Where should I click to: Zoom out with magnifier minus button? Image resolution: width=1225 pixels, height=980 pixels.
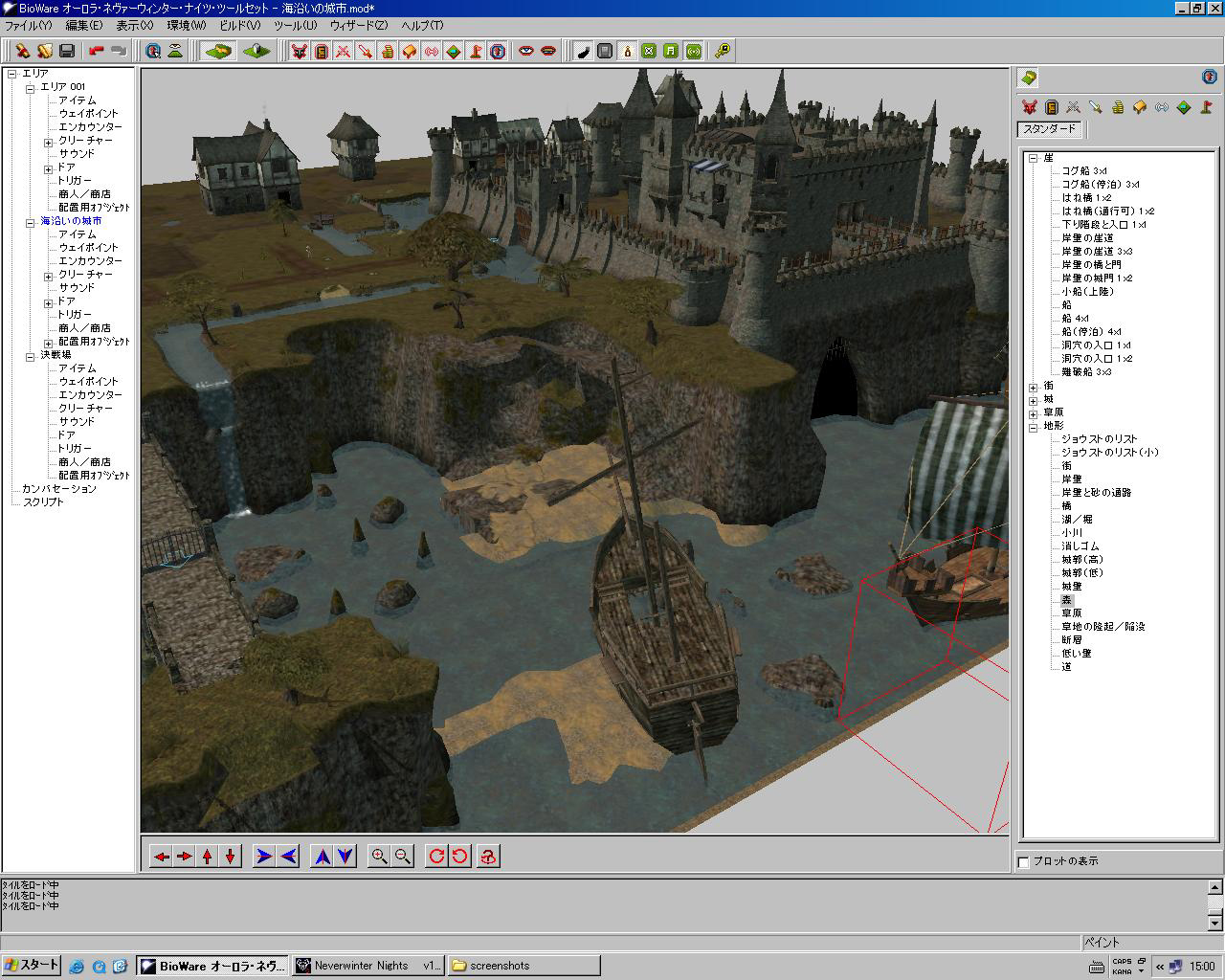(x=403, y=857)
